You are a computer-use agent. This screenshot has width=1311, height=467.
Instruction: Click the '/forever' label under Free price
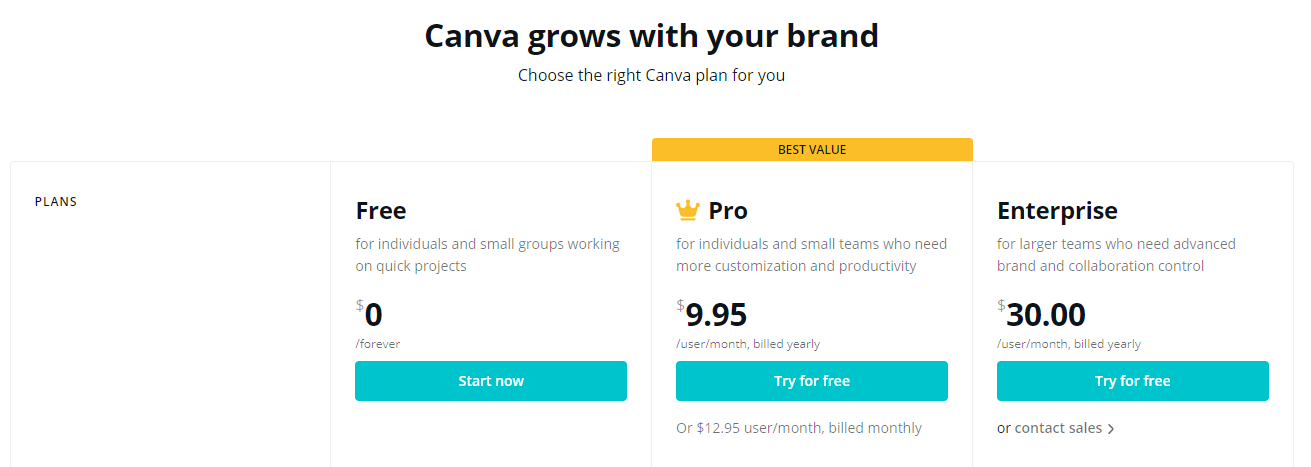tap(378, 344)
